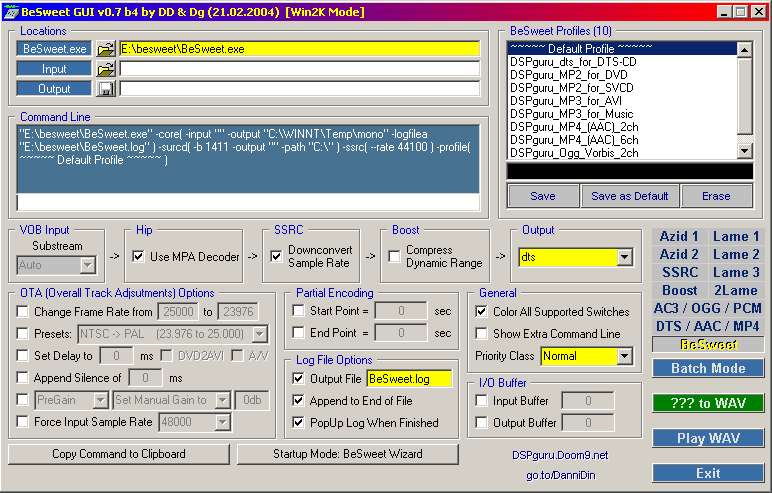Toggle Color All Supported Switches
Viewport: 772px width, 493px height.
(482, 312)
